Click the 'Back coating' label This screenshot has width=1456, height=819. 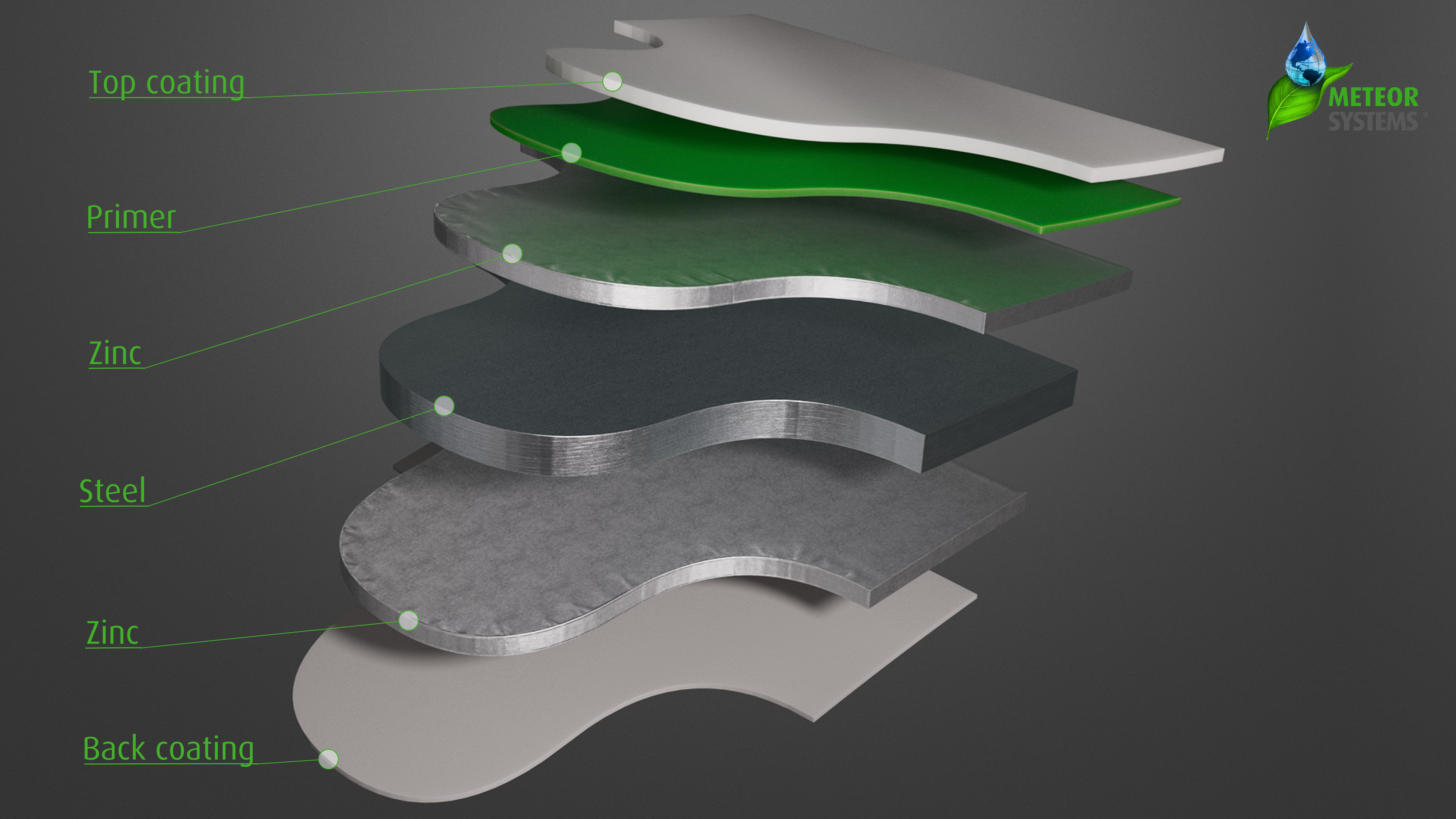(168, 749)
